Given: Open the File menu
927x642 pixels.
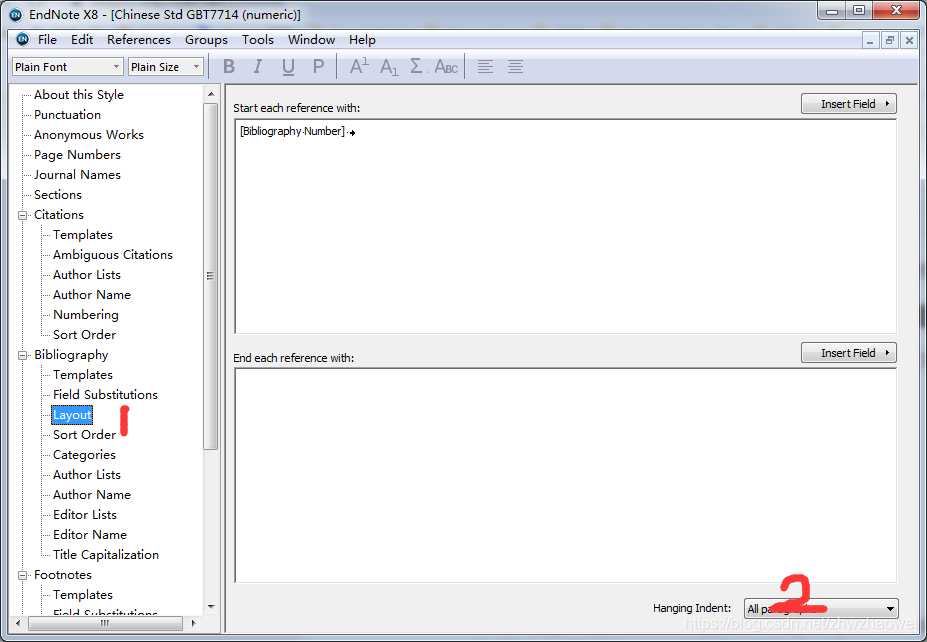Looking at the screenshot, I should tap(47, 40).
